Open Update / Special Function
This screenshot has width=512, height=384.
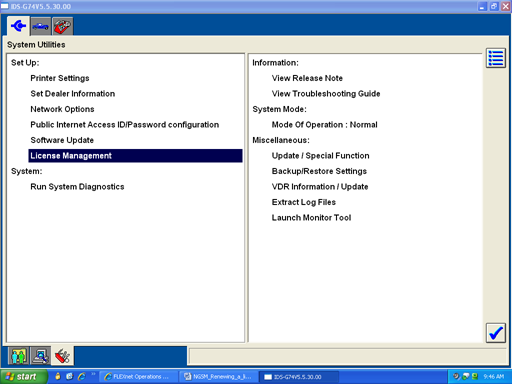321,156
